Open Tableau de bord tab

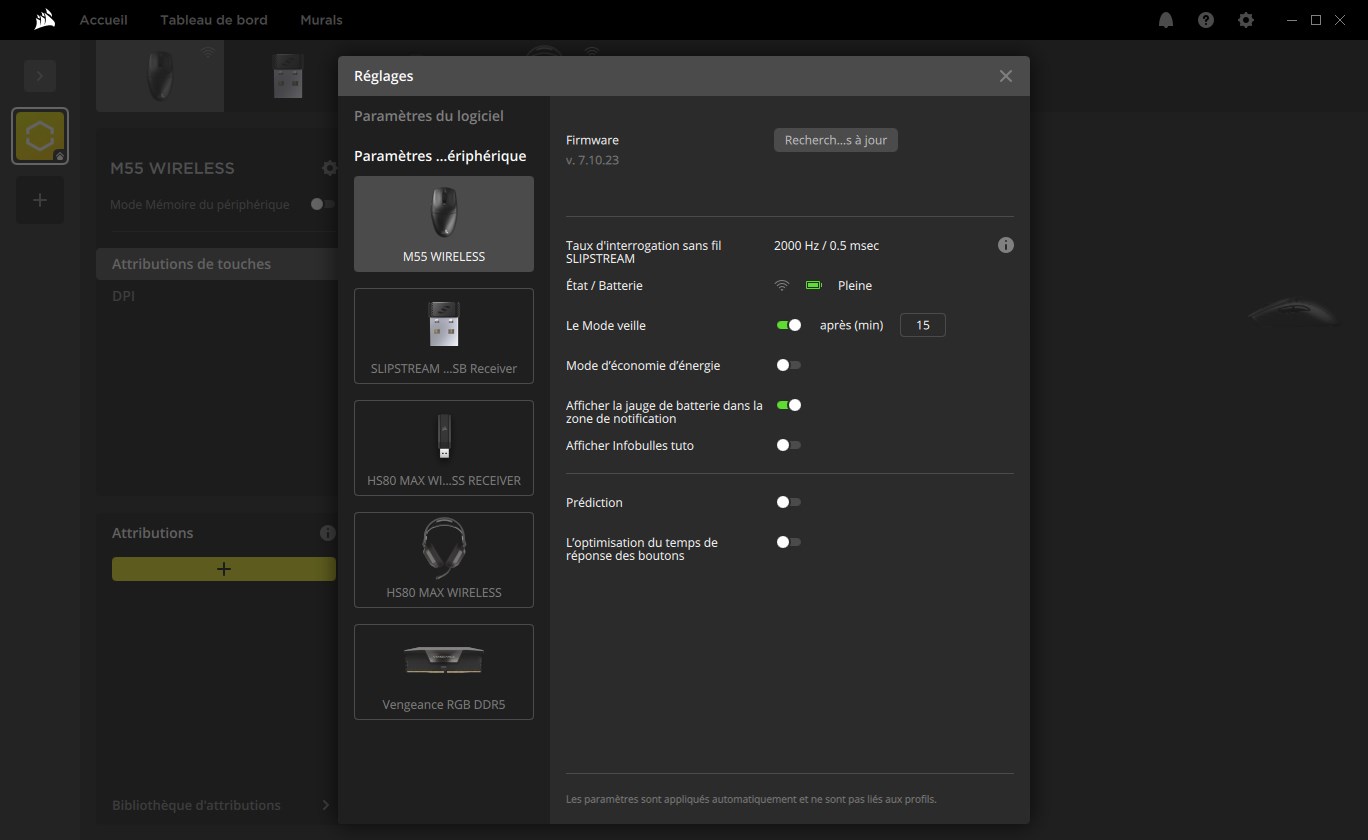tap(214, 20)
